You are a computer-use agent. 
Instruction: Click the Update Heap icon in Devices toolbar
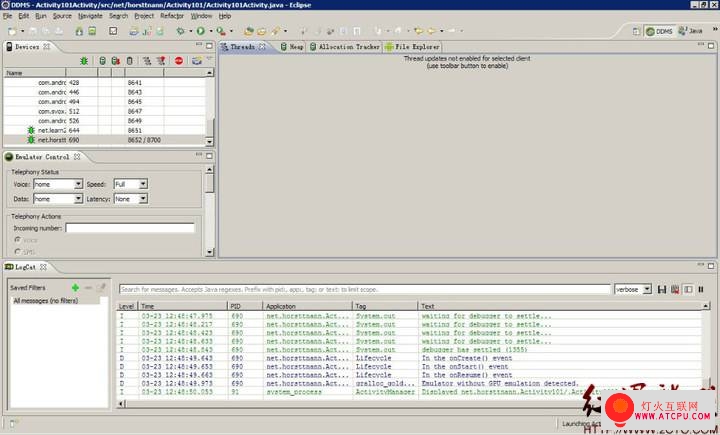click(x=102, y=61)
